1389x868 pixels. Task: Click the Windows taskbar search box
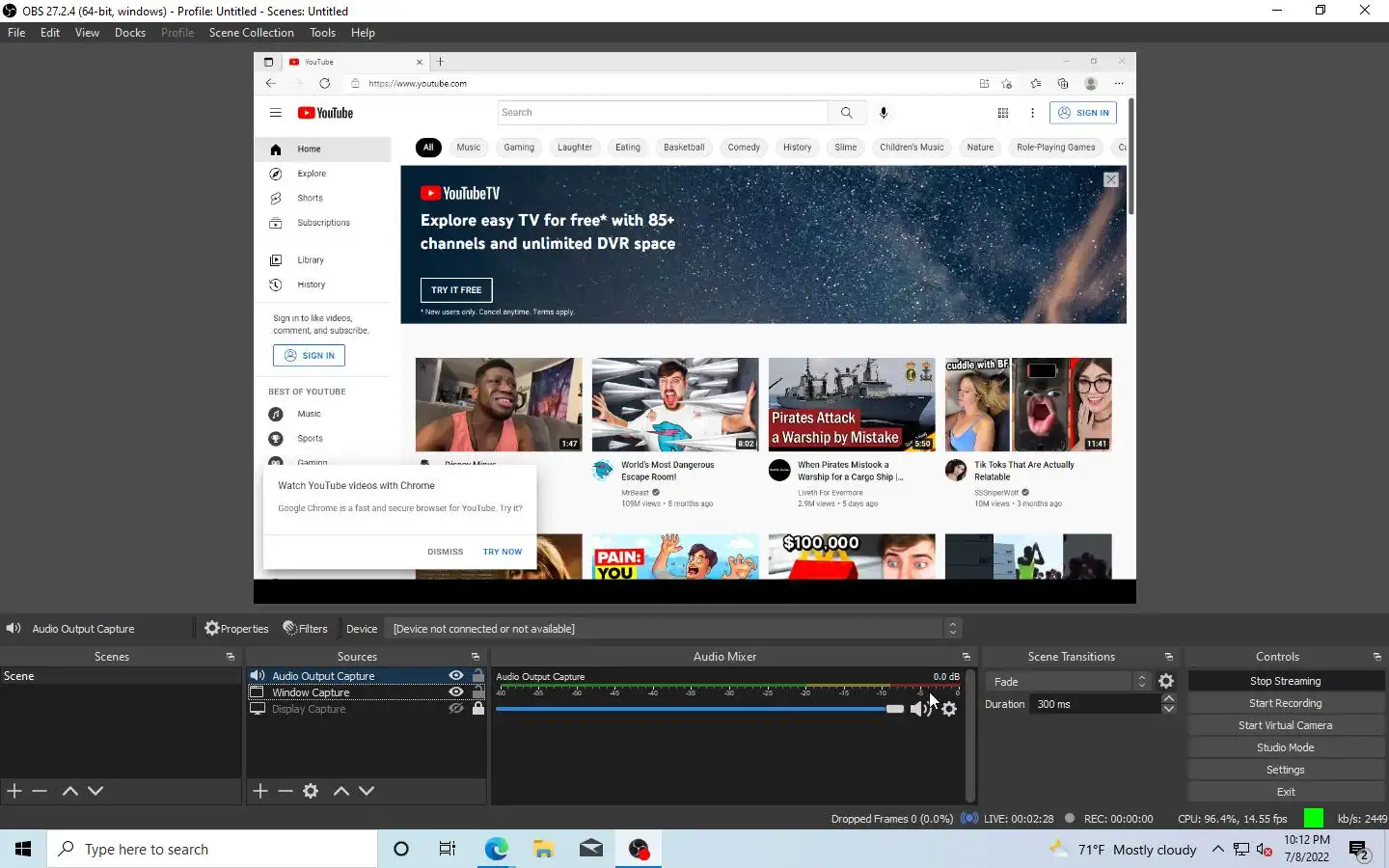coord(212,849)
